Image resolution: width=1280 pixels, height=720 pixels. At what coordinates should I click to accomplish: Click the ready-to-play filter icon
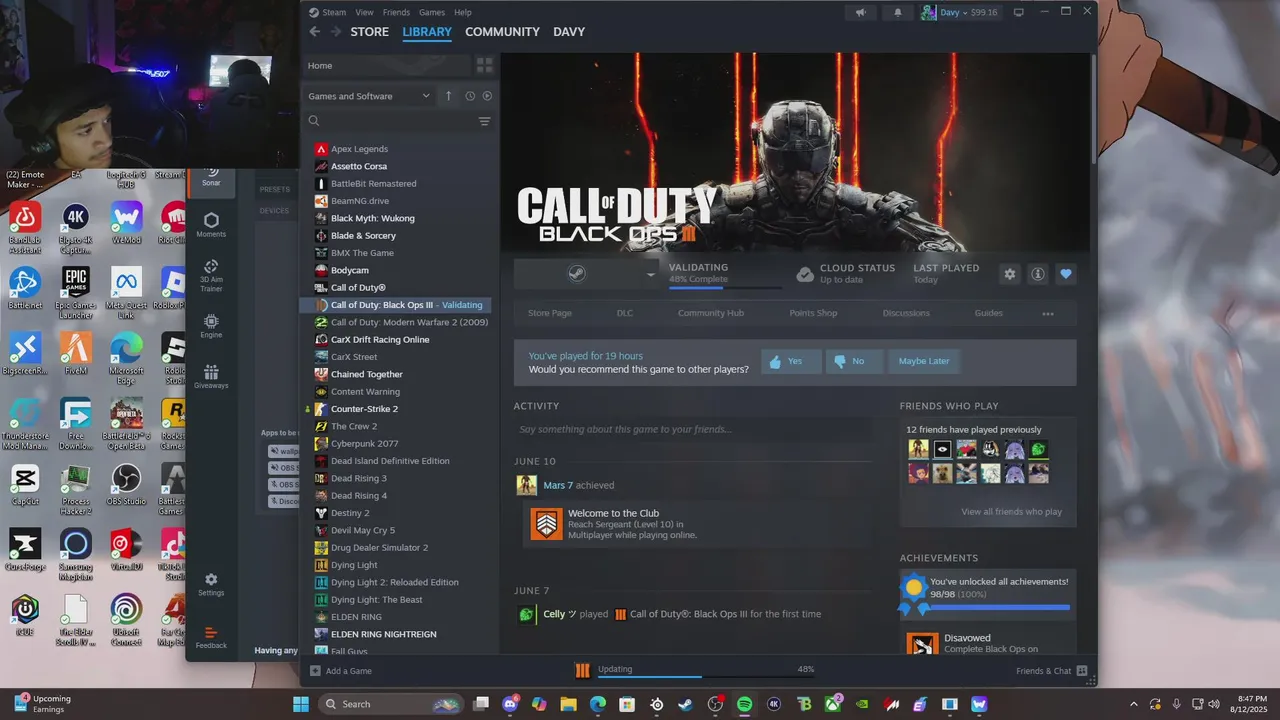coord(487,96)
